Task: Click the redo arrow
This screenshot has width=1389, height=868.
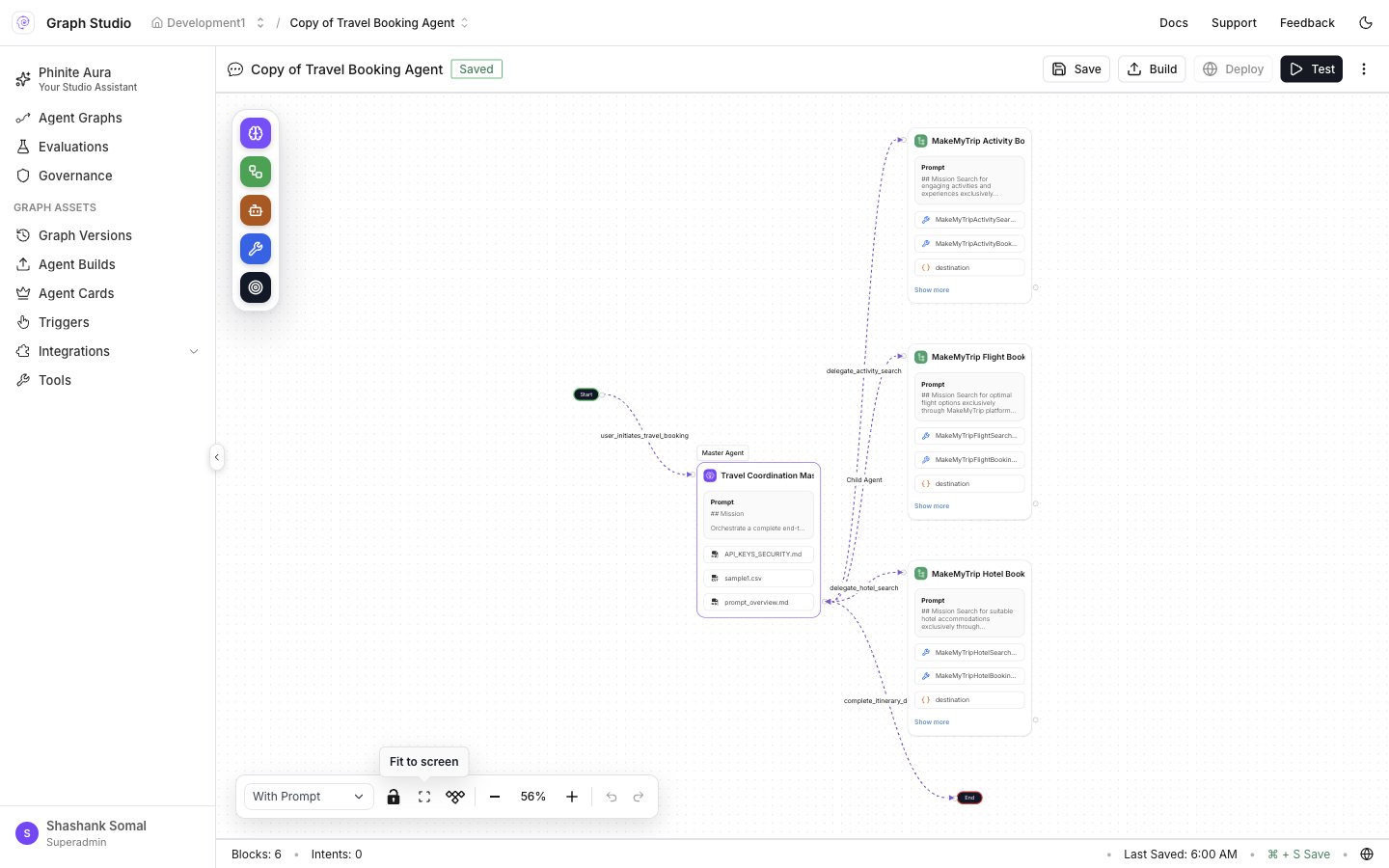Action: 639,797
